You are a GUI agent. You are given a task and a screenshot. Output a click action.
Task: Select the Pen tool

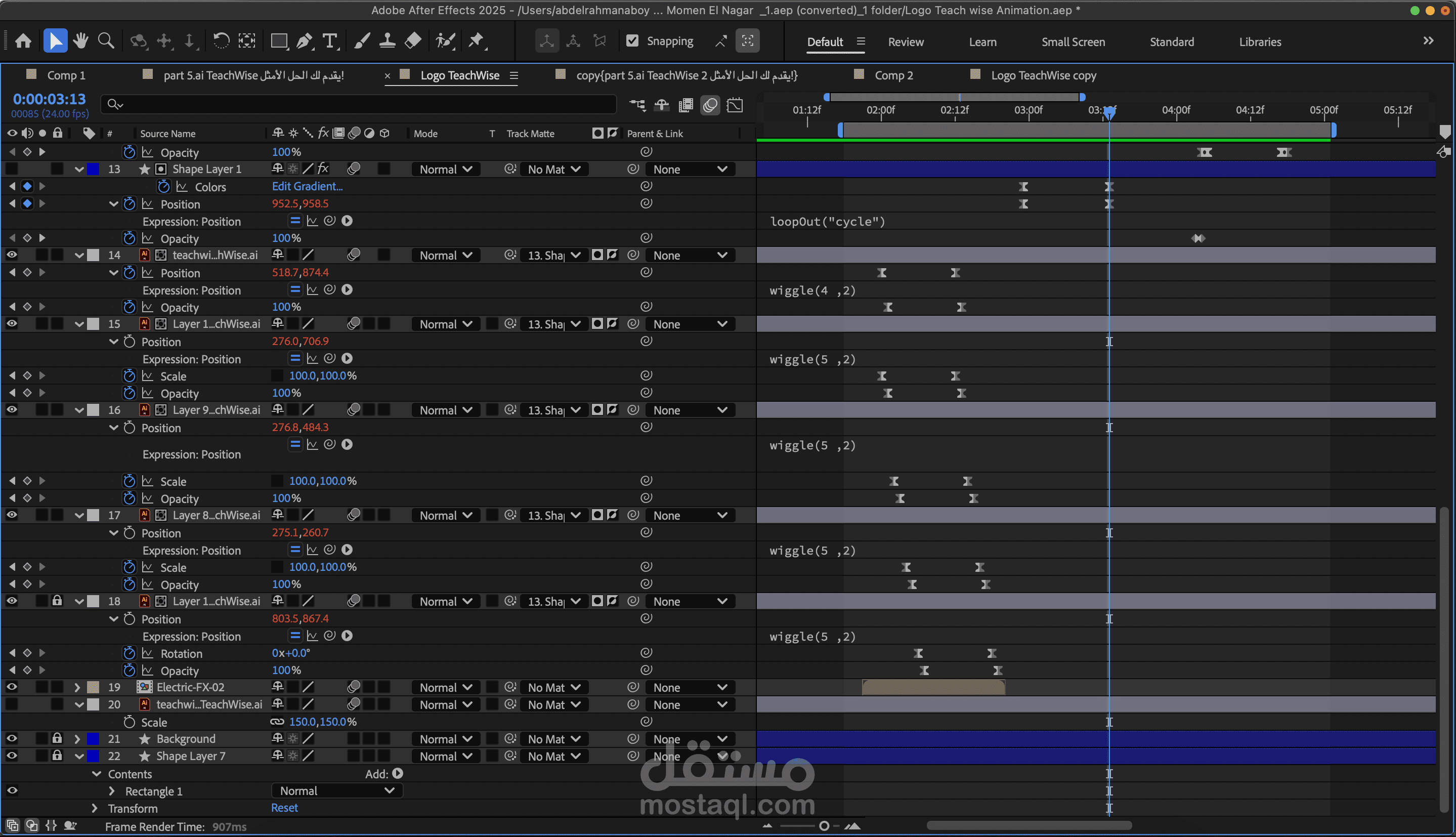[x=305, y=41]
